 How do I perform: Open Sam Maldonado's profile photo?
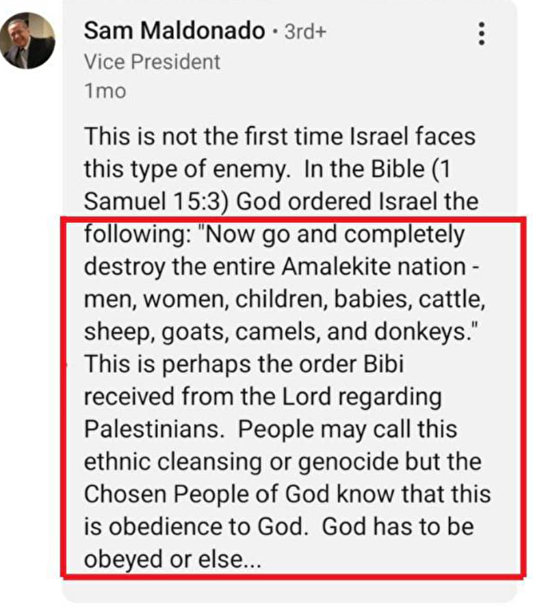(x=28, y=41)
